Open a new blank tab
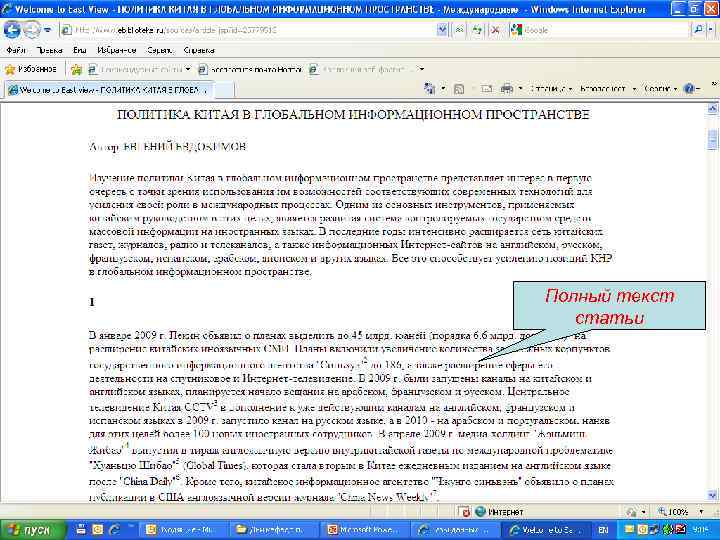The height and width of the screenshot is (540, 720). pyautogui.click(x=224, y=90)
